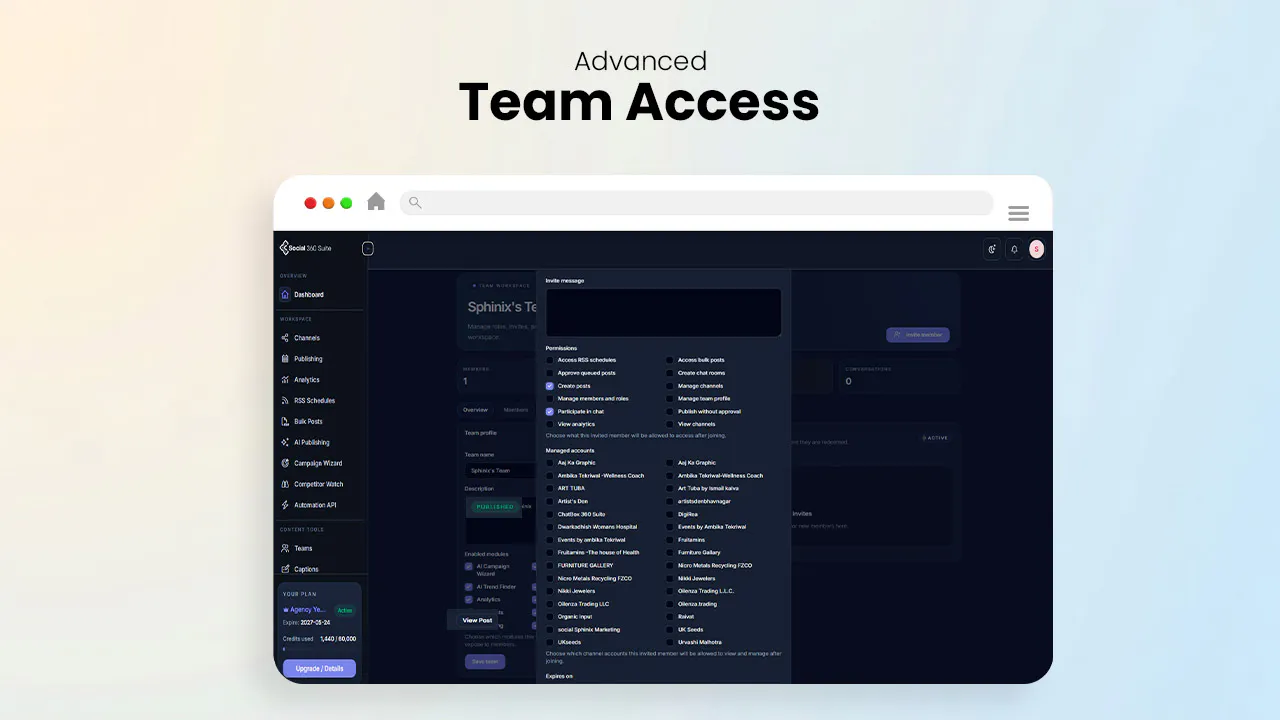Click the Automation API lightning icon
Image resolution: width=1280 pixels, height=720 pixels.
pyautogui.click(x=285, y=505)
